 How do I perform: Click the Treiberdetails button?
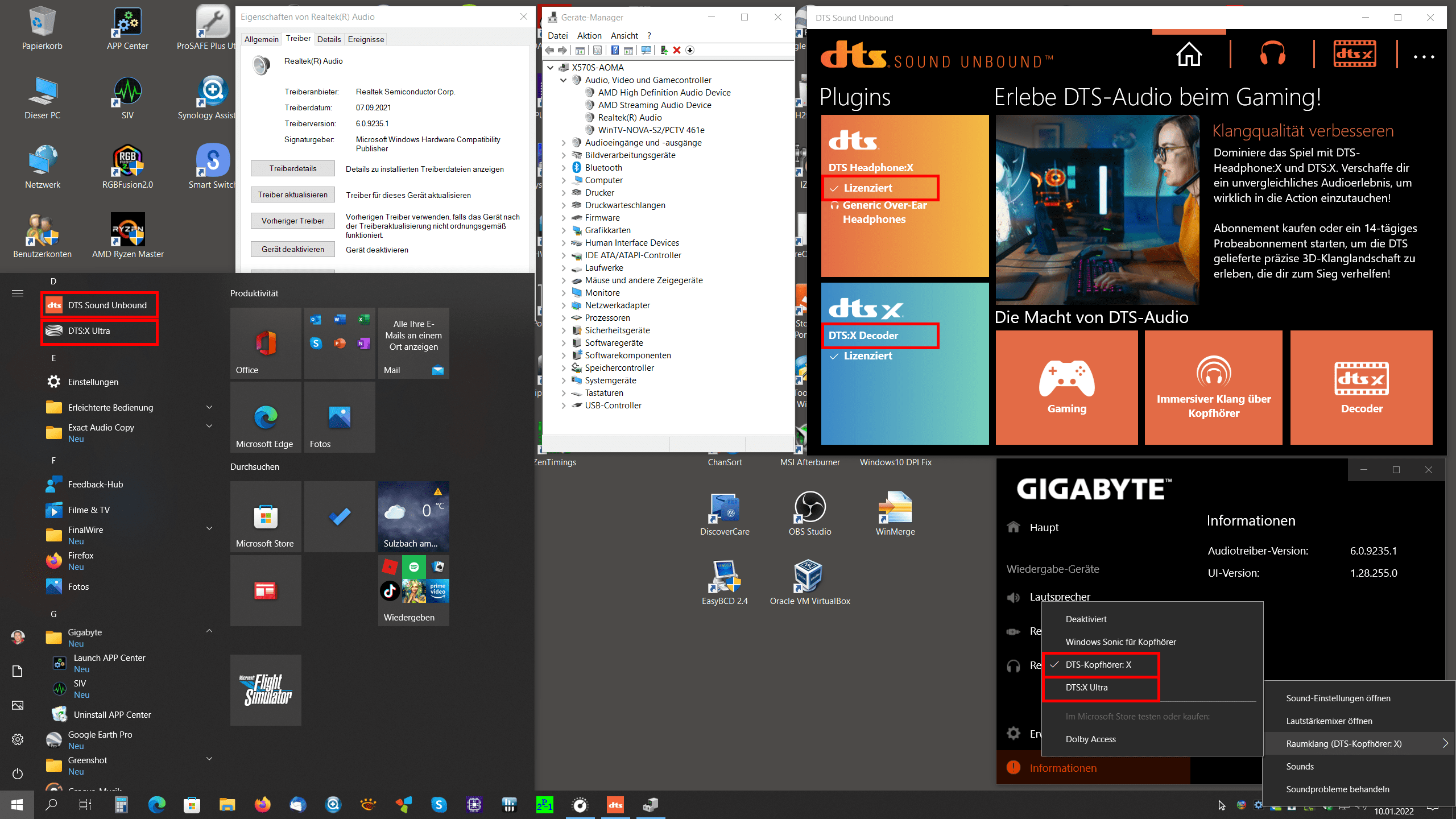pyautogui.click(x=293, y=169)
